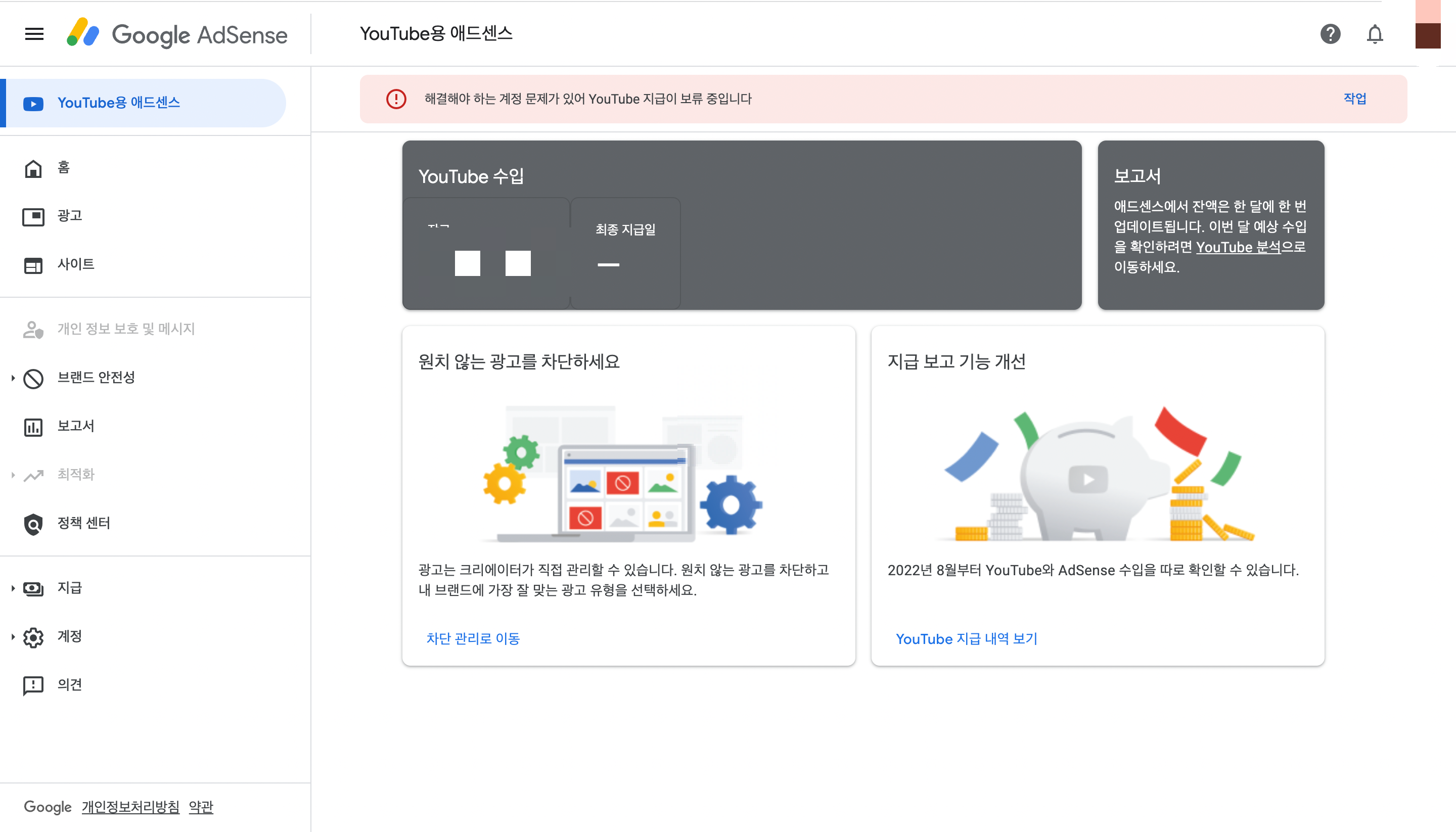1456x832 pixels.
Task: Open the notifications bell icon
Action: (1374, 34)
